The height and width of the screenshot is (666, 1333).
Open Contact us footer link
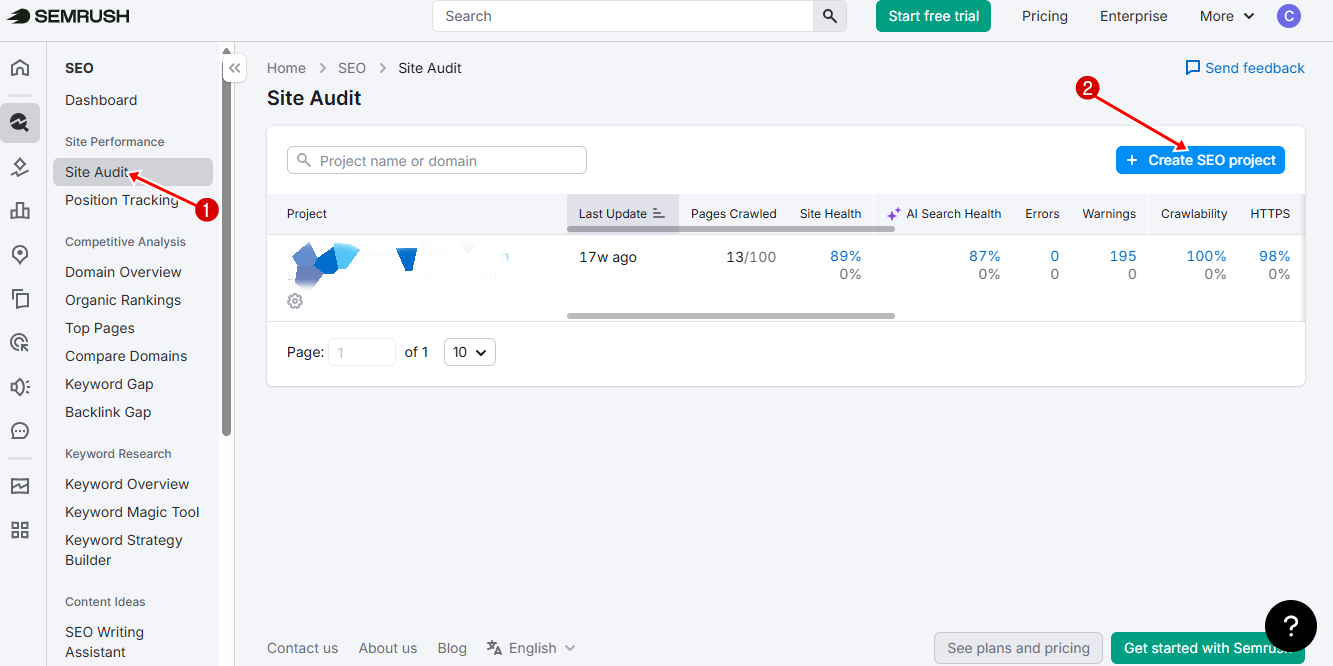point(303,648)
